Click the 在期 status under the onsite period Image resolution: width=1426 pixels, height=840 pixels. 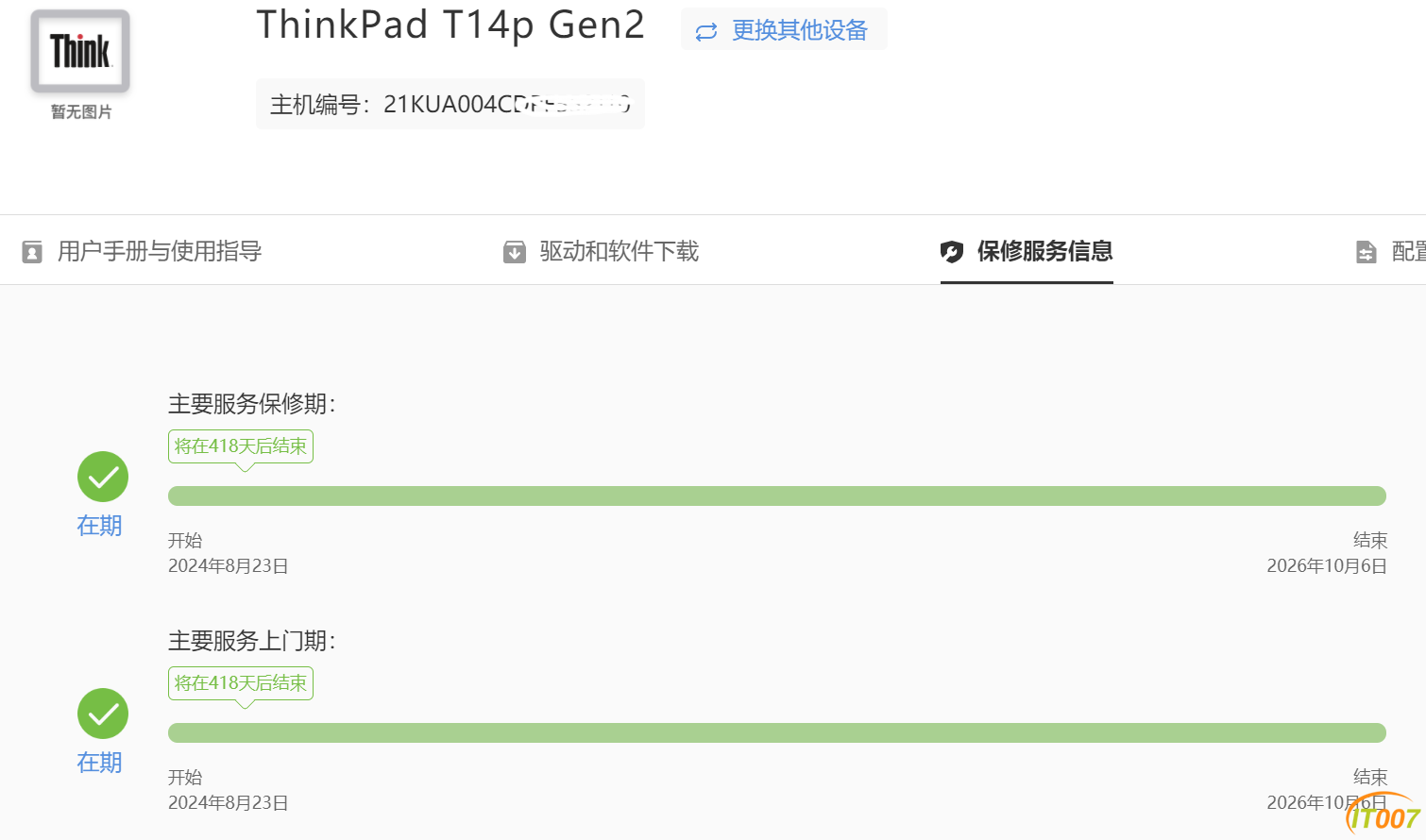(x=99, y=763)
